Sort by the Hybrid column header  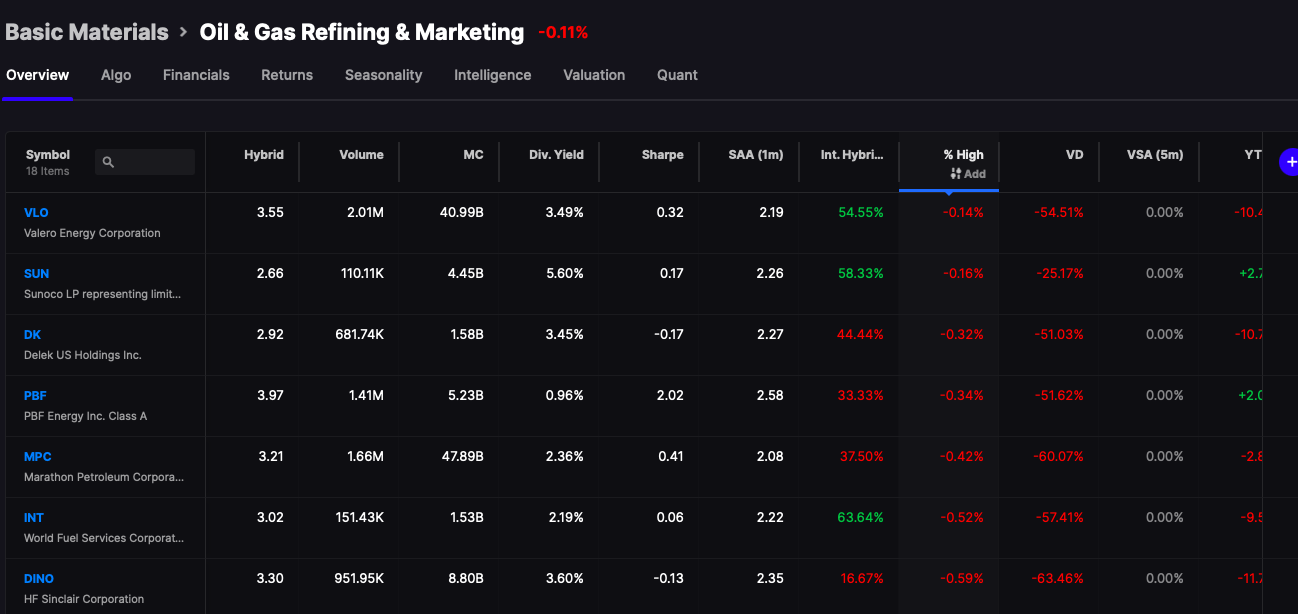(264, 155)
